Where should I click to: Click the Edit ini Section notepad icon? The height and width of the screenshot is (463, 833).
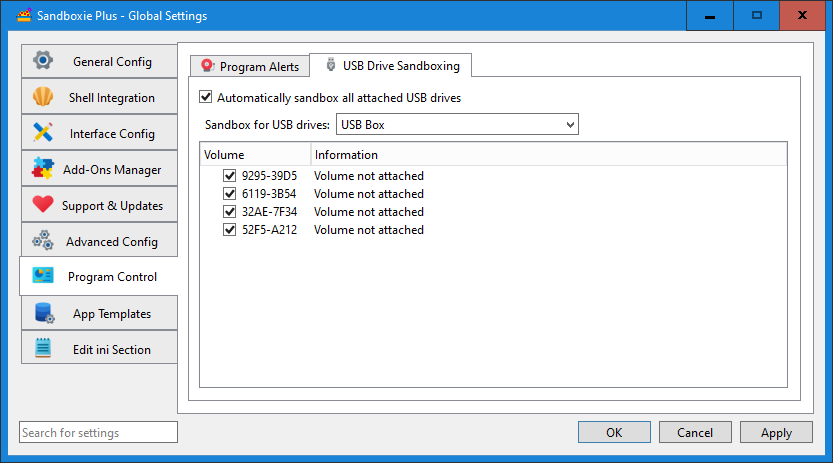click(43, 349)
